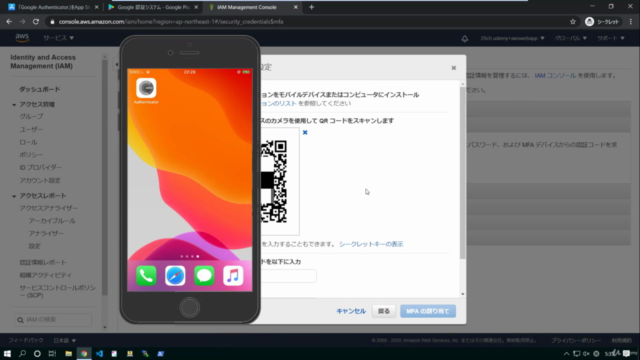Open ダッシュボード in the IAM sidebar
The height and width of the screenshot is (360, 640).
40,89
